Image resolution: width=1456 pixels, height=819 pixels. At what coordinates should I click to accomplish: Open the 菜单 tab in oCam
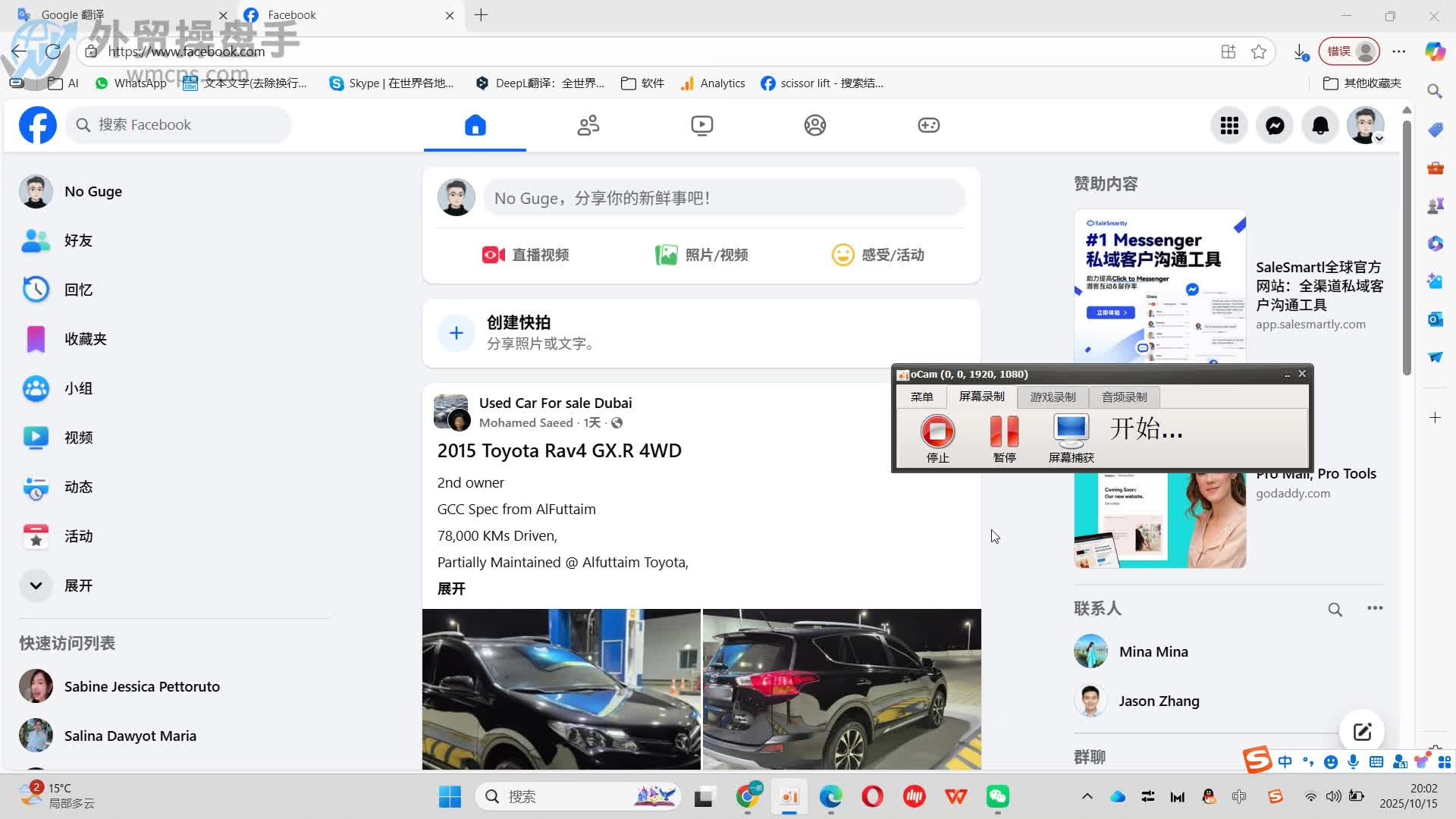[921, 397]
